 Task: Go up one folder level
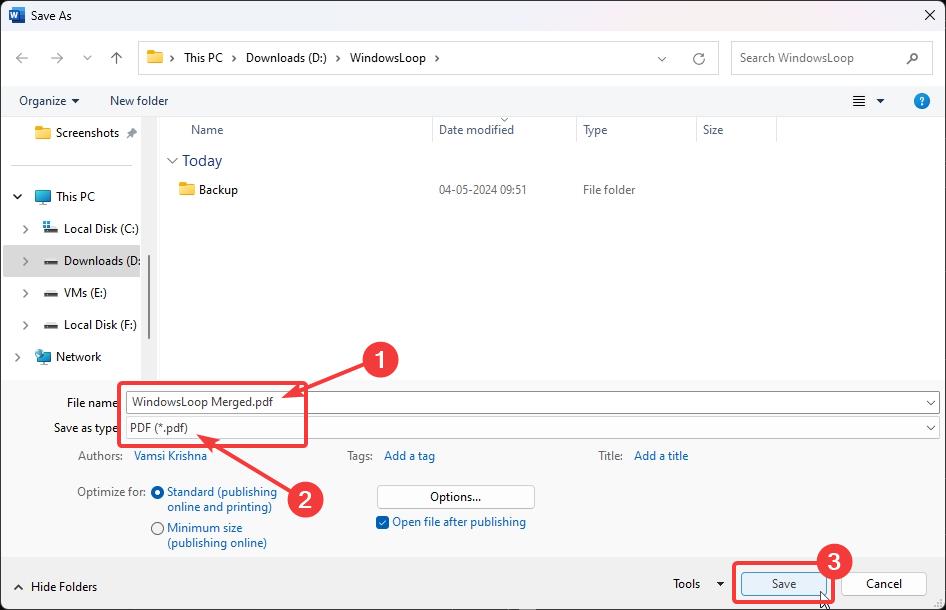click(115, 57)
